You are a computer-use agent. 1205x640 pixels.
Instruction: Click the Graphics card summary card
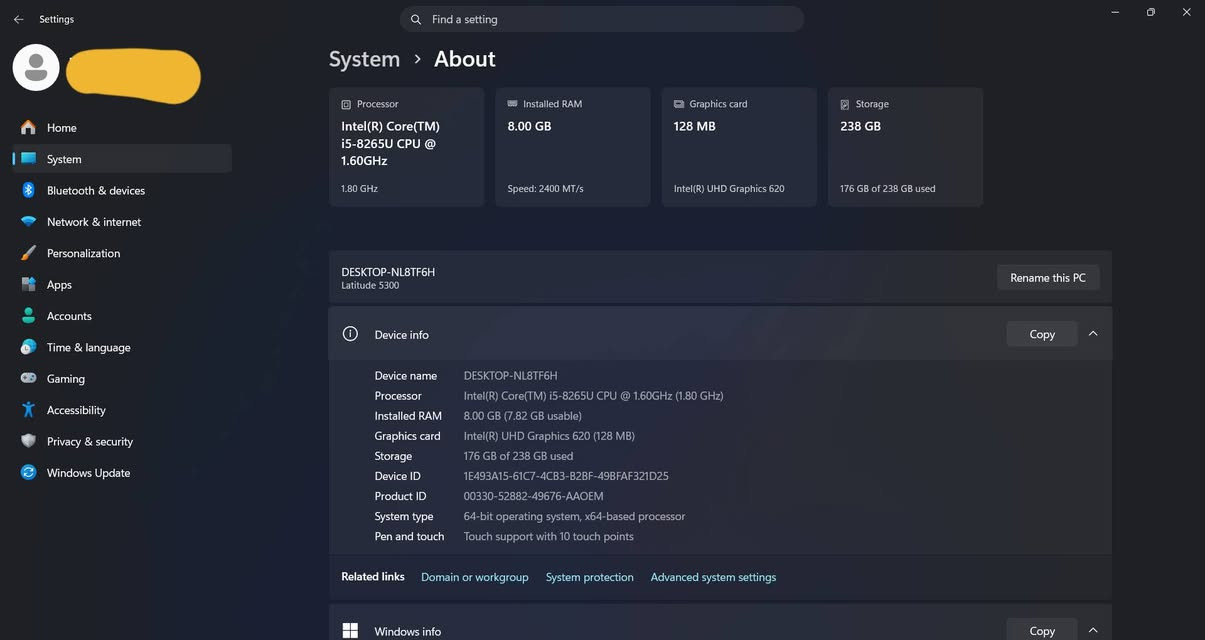(x=739, y=147)
